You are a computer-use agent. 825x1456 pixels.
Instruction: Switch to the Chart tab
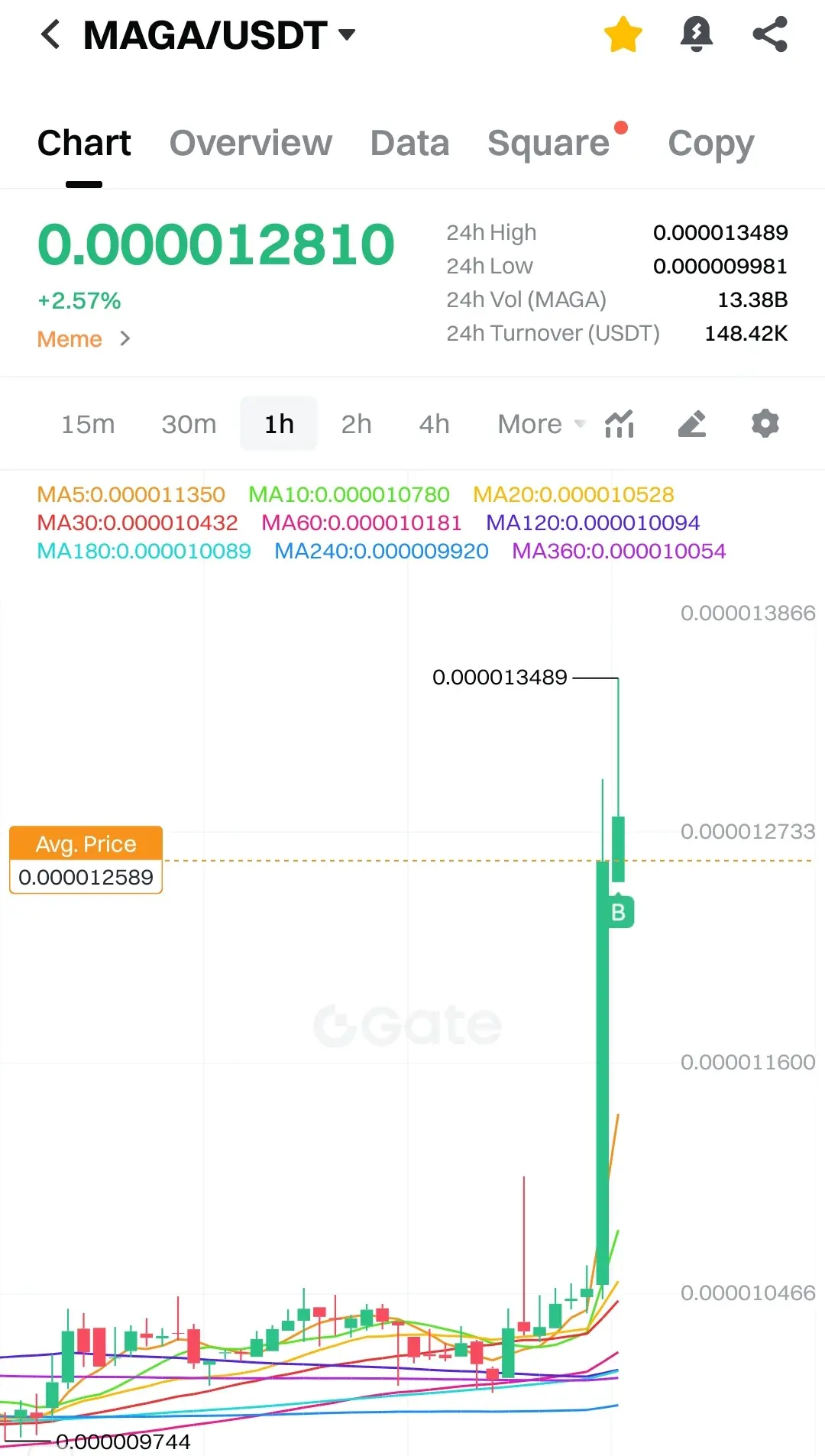pos(84,143)
